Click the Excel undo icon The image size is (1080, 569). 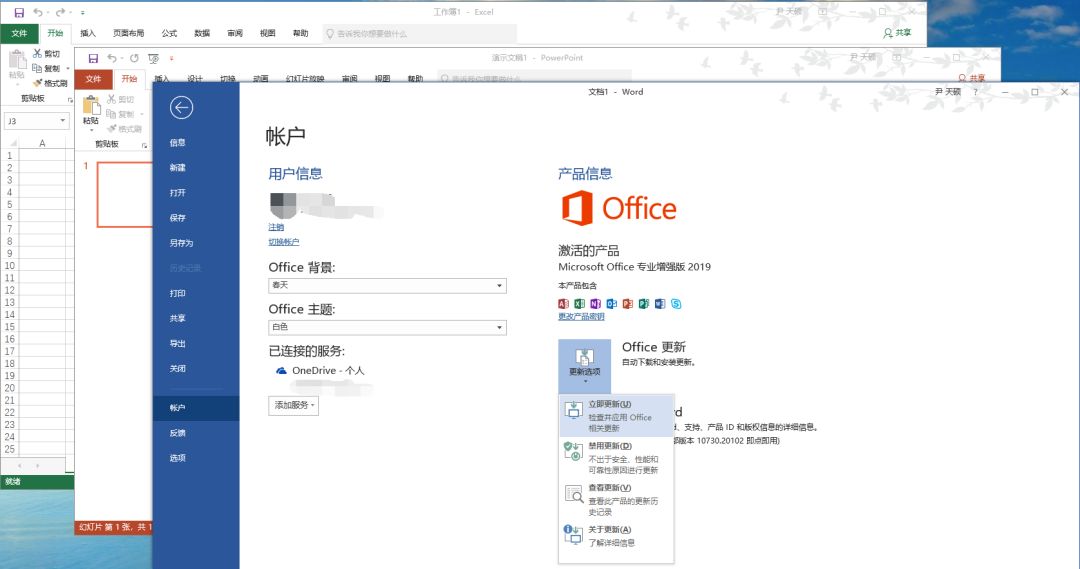tap(37, 12)
